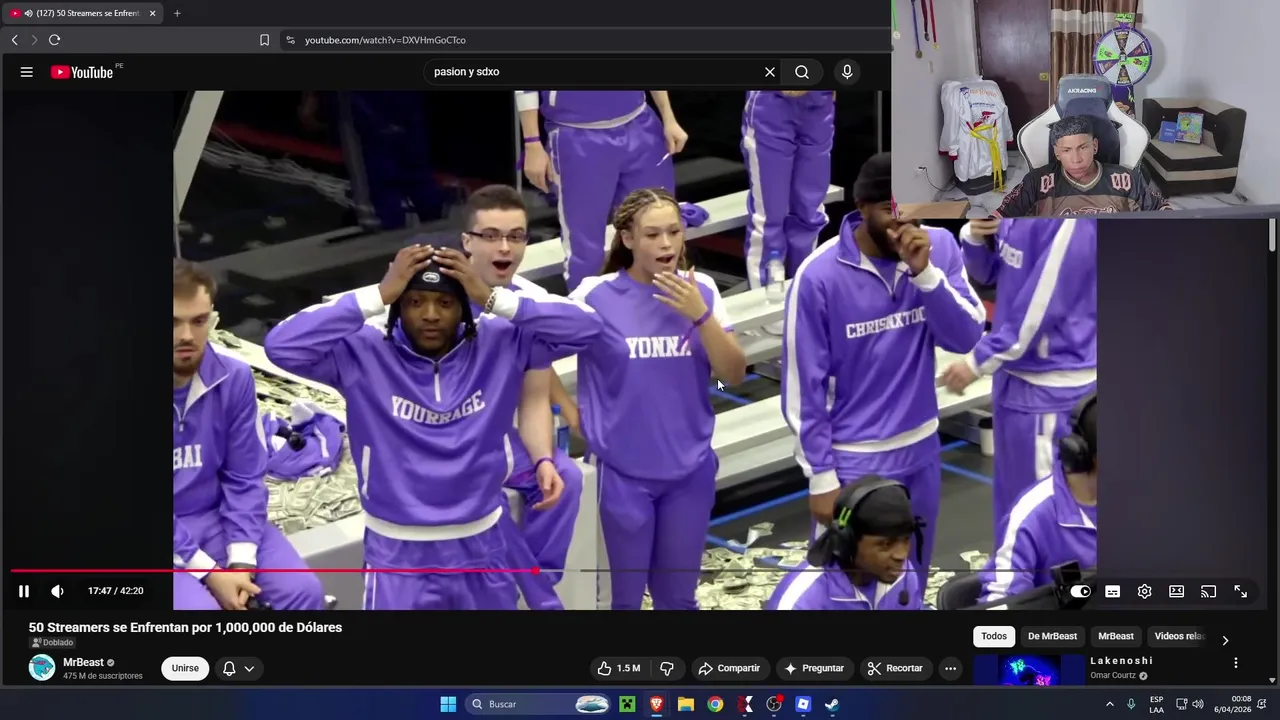The image size is (1280, 720).
Task: Toggle the autoplay switch in the player
Action: coord(1080,591)
